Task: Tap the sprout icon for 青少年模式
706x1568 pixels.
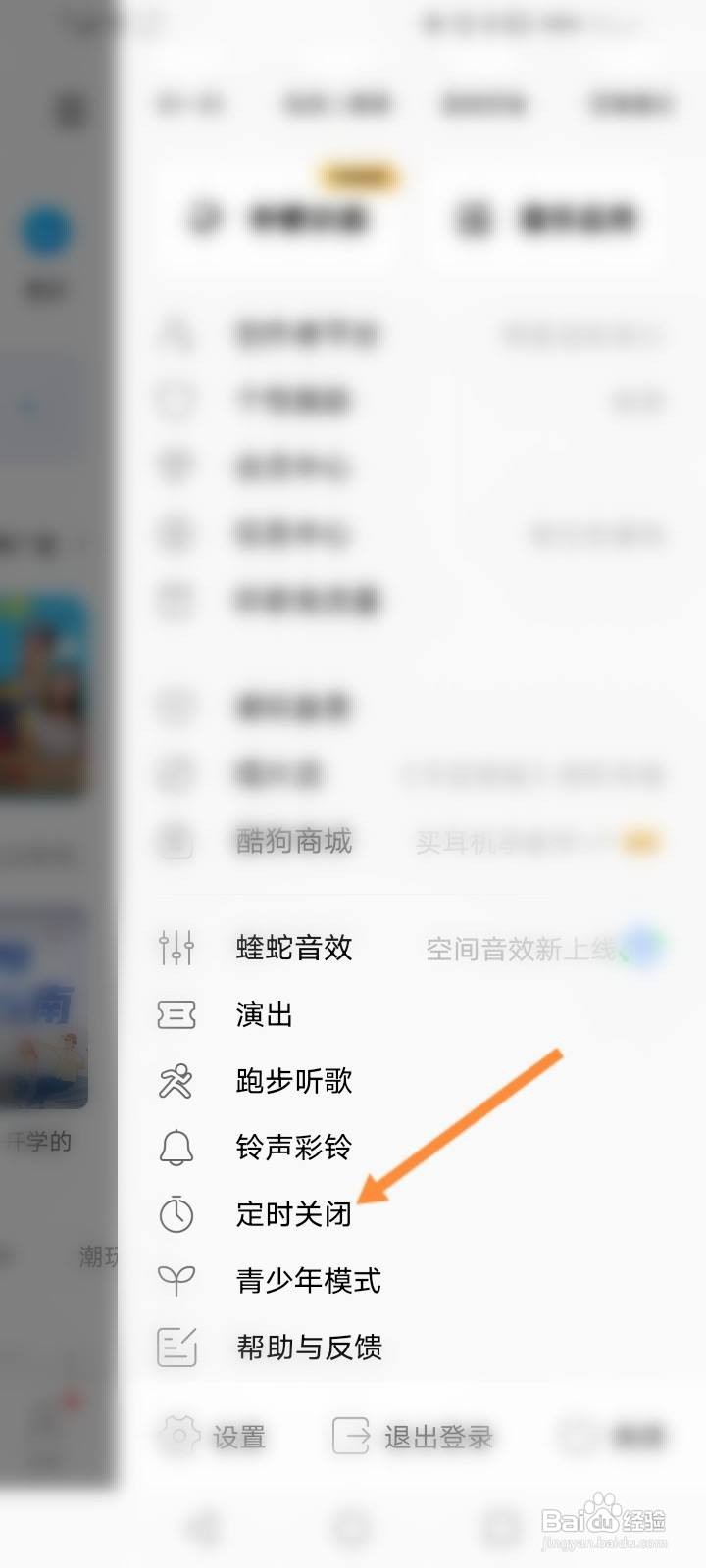Action: click(x=176, y=1280)
